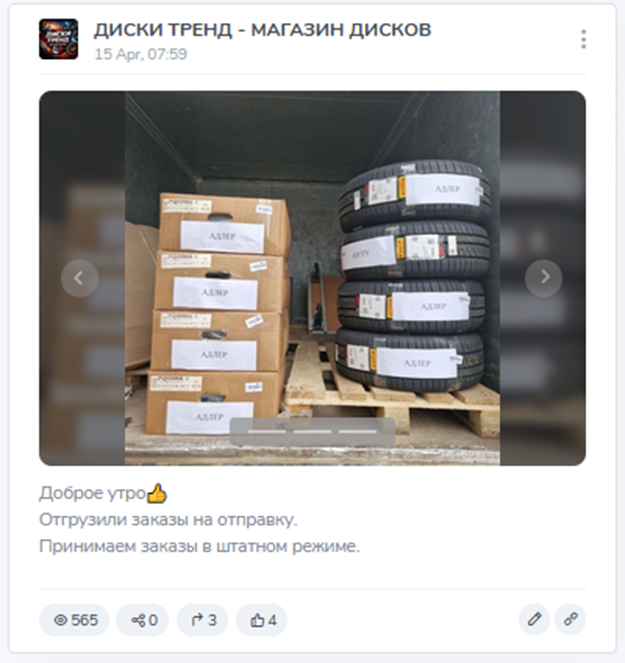Click the Отгрузили заказы на отправку text line

(x=168, y=520)
